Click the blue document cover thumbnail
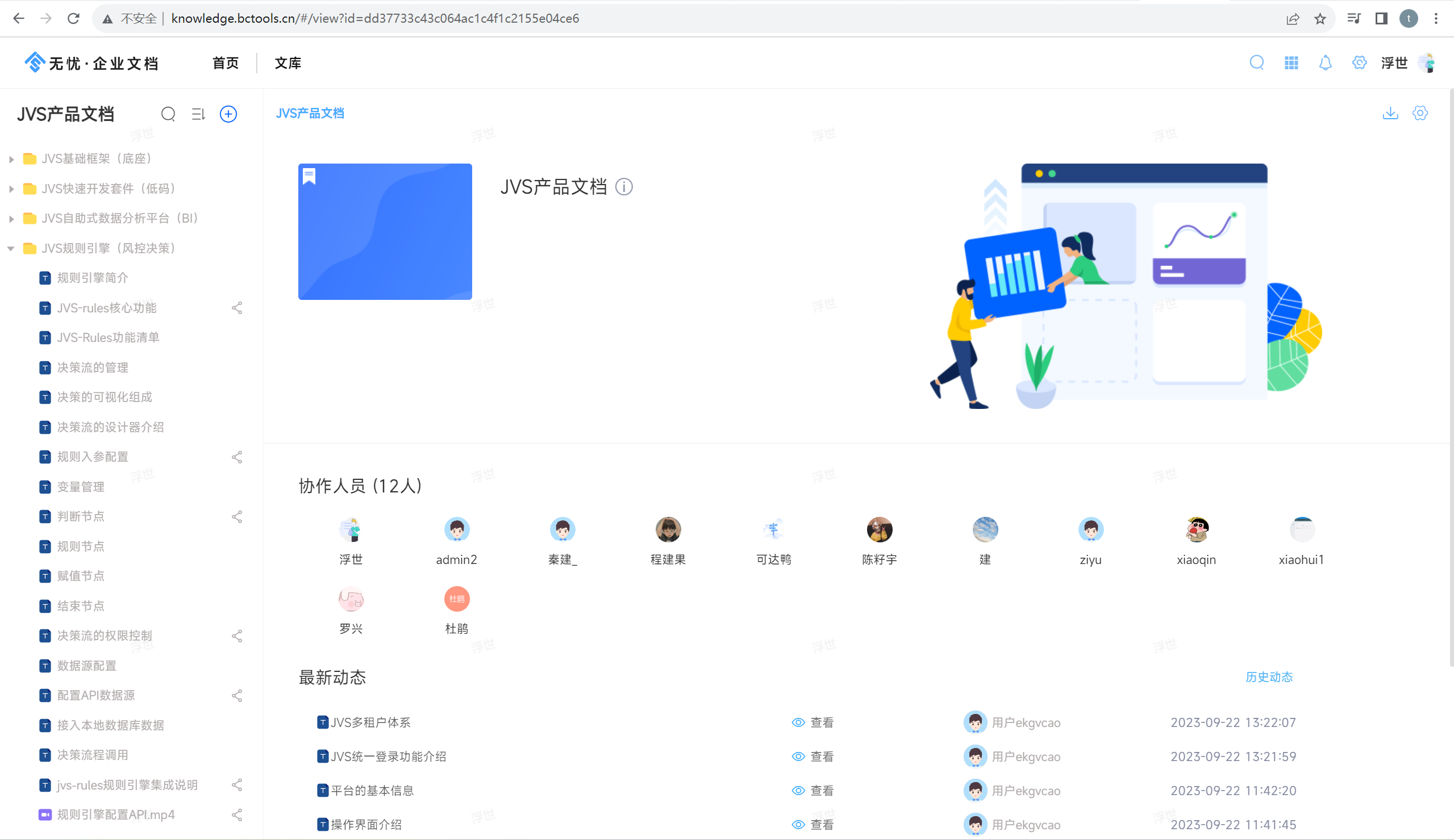This screenshot has width=1454, height=840. pyautogui.click(x=385, y=231)
